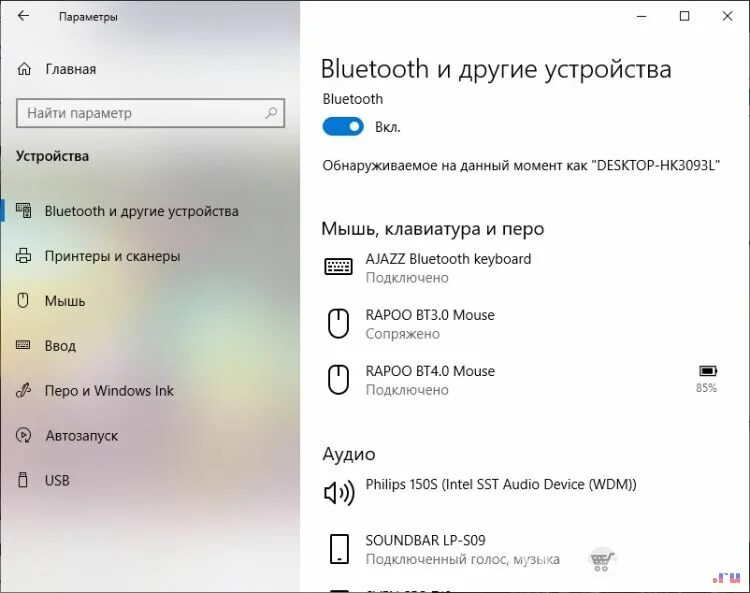Click the mouse icon in sidebar

click(x=23, y=300)
